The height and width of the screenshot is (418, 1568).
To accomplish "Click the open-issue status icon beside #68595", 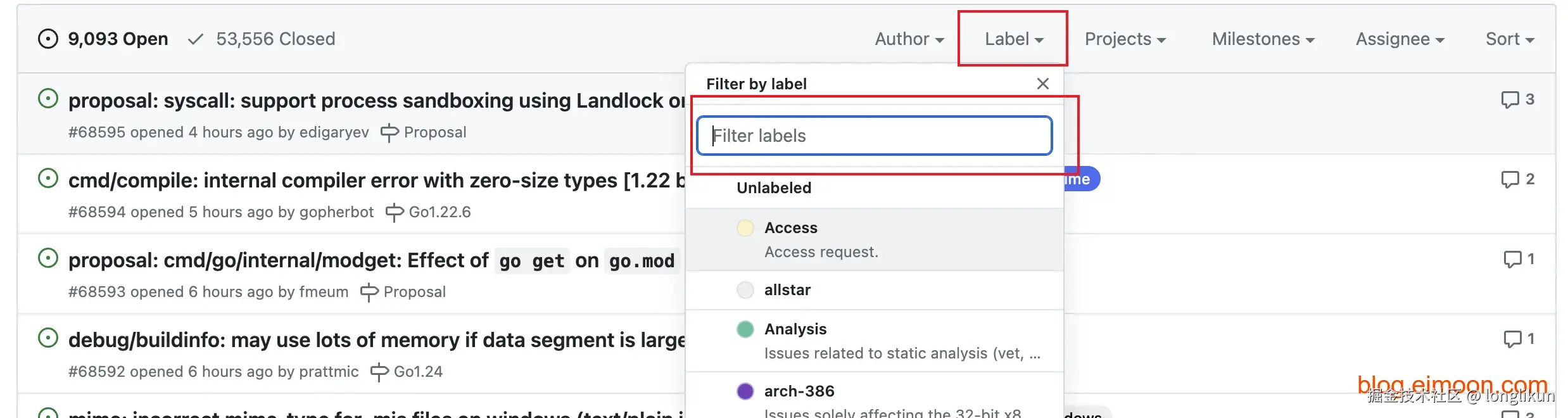I will click(x=48, y=98).
